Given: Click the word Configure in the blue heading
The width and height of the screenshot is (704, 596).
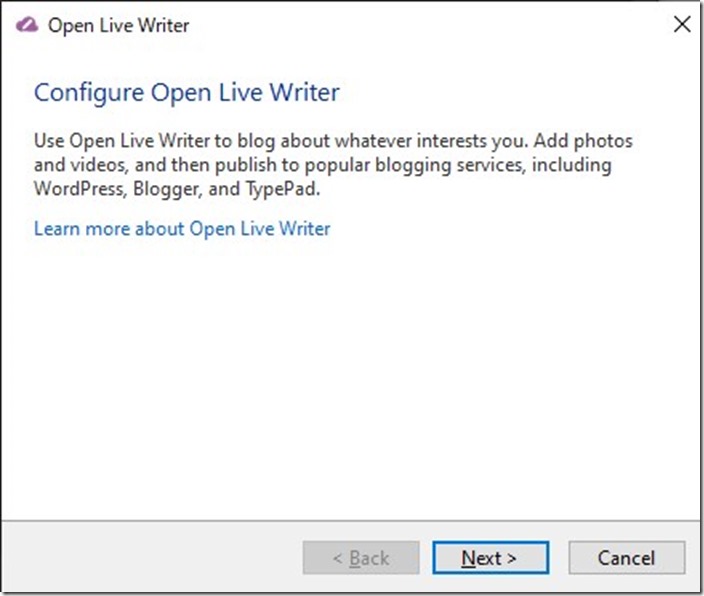Looking at the screenshot, I should point(89,93).
